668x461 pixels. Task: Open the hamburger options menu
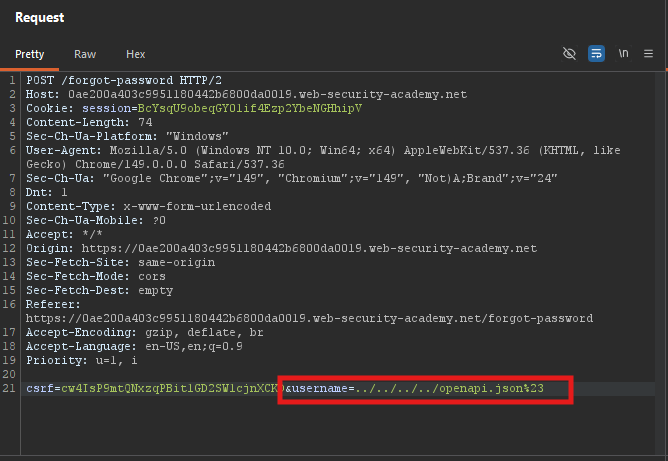tap(648, 54)
